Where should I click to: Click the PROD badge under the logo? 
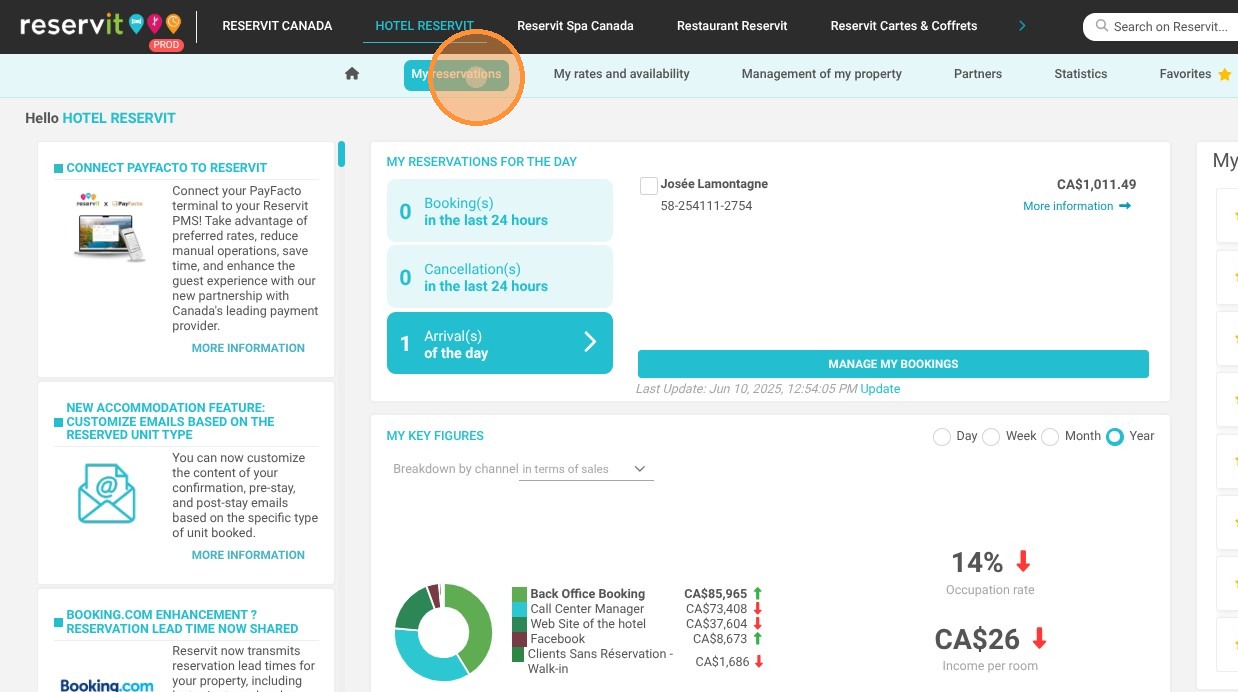coord(166,45)
